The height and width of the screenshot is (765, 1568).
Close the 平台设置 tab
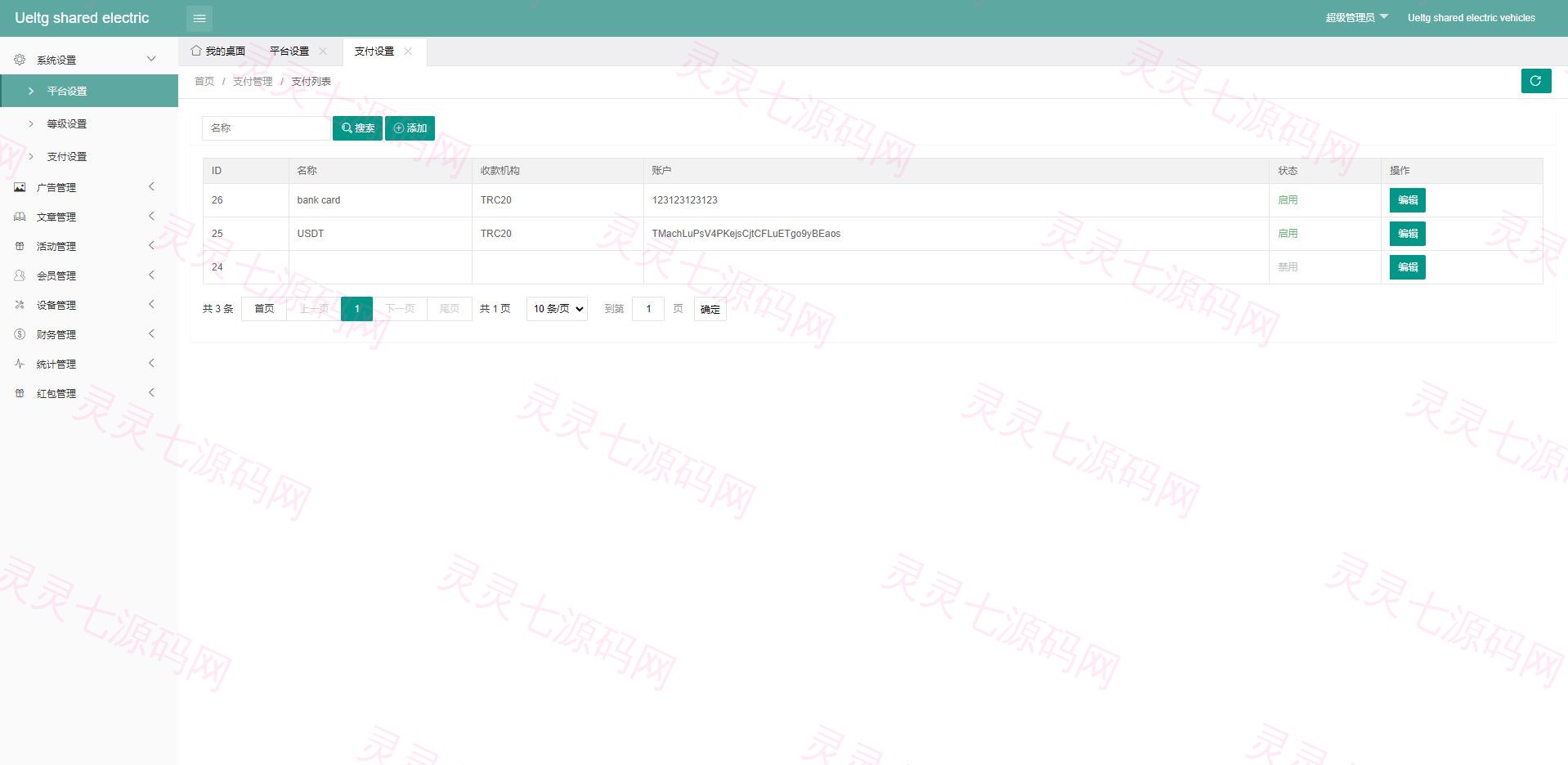(323, 51)
